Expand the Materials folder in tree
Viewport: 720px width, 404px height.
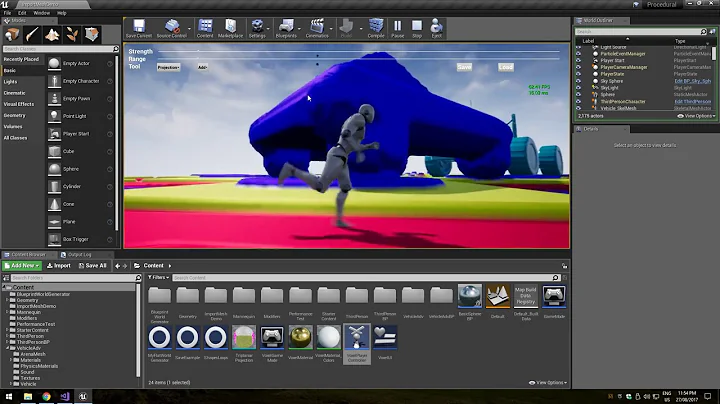click(11, 360)
